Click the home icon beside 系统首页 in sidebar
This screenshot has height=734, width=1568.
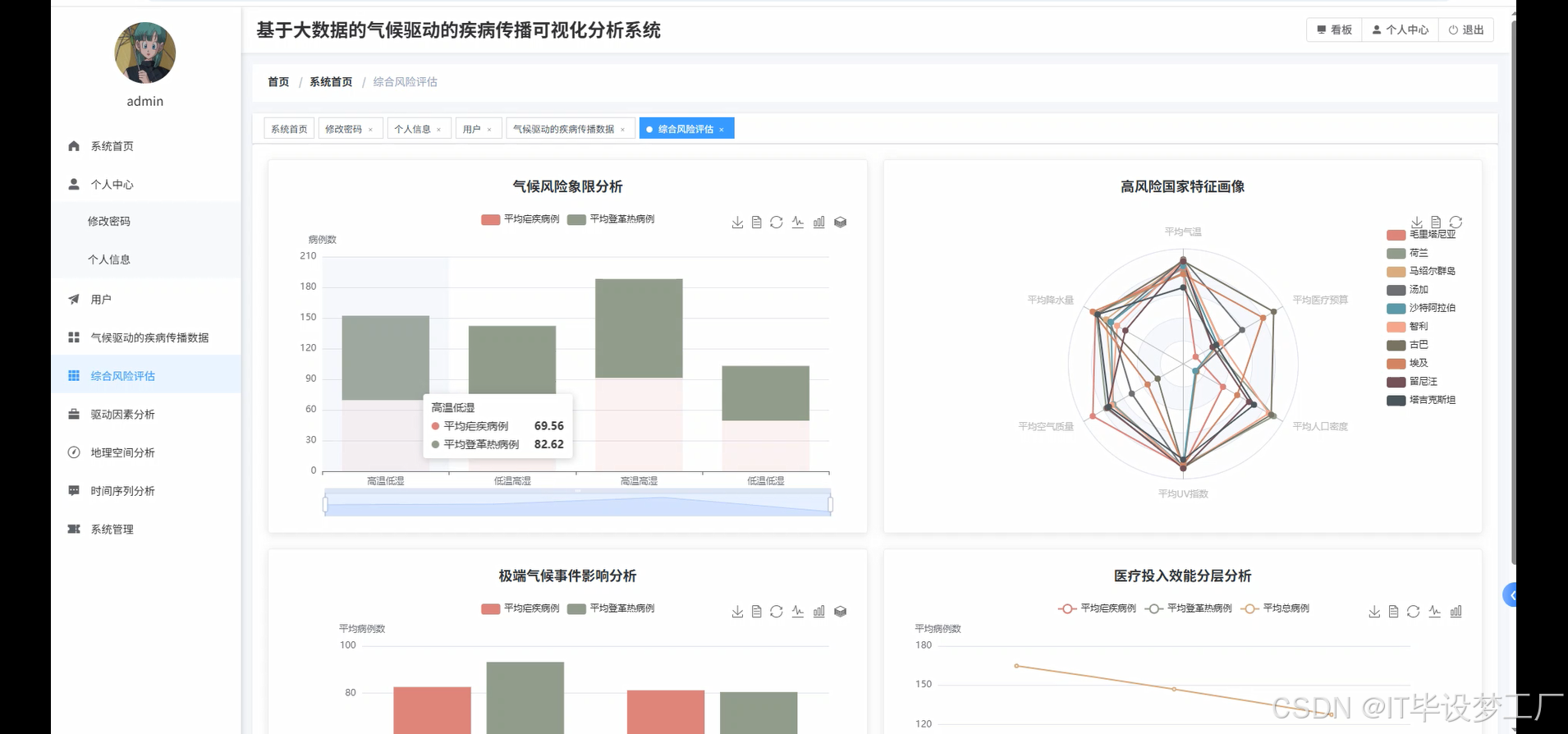(74, 146)
